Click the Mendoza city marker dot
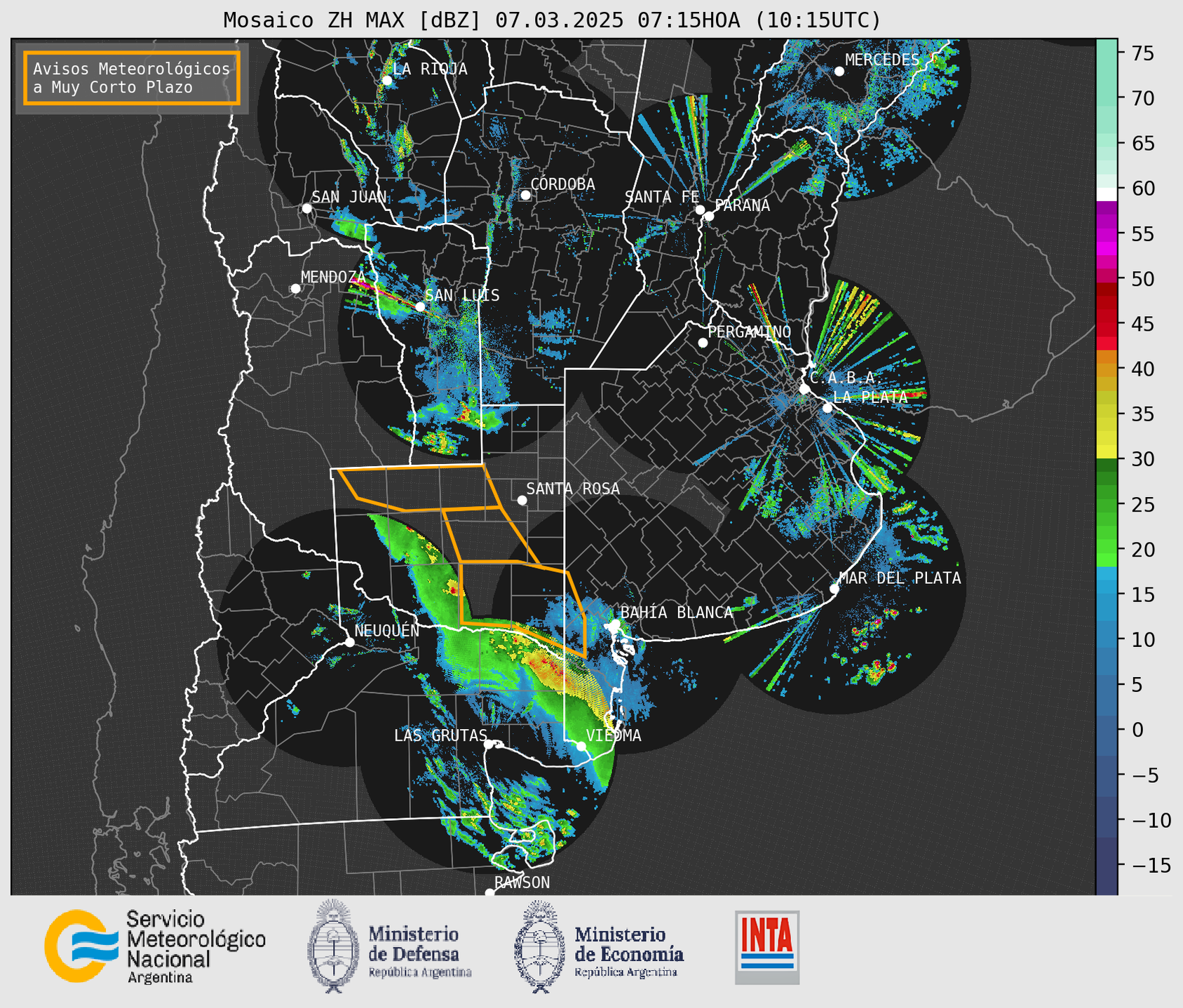The image size is (1183, 1008). [x=295, y=289]
